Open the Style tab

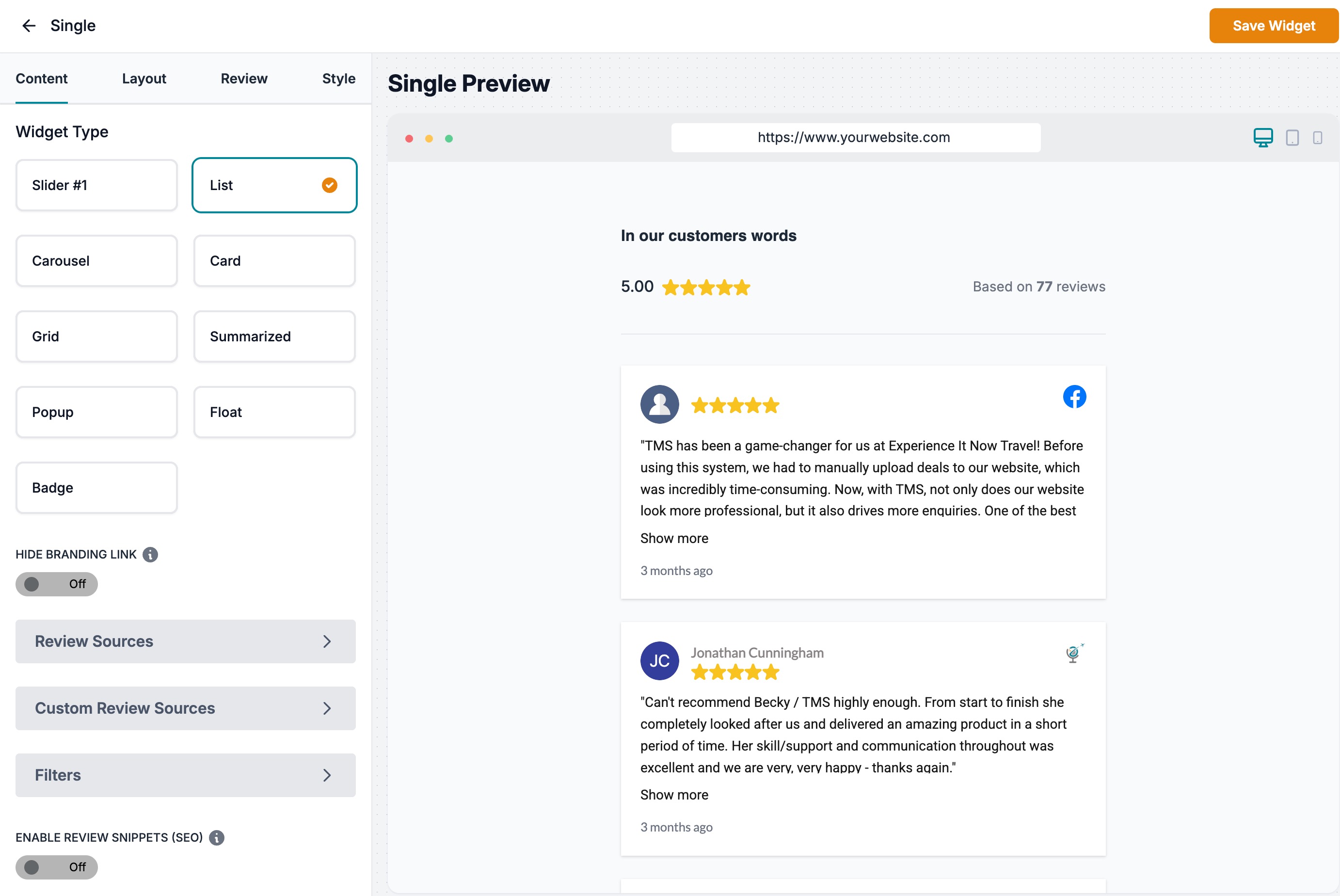(x=339, y=78)
